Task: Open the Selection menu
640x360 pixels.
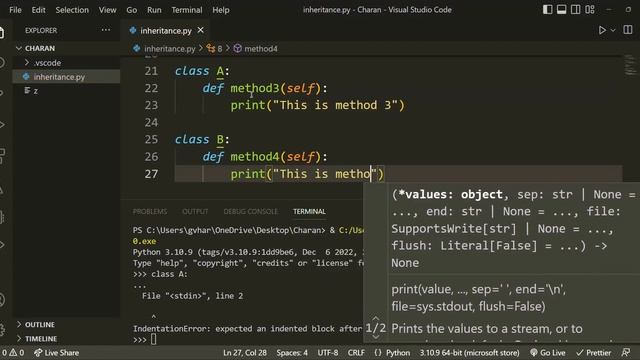Action: [x=72, y=10]
